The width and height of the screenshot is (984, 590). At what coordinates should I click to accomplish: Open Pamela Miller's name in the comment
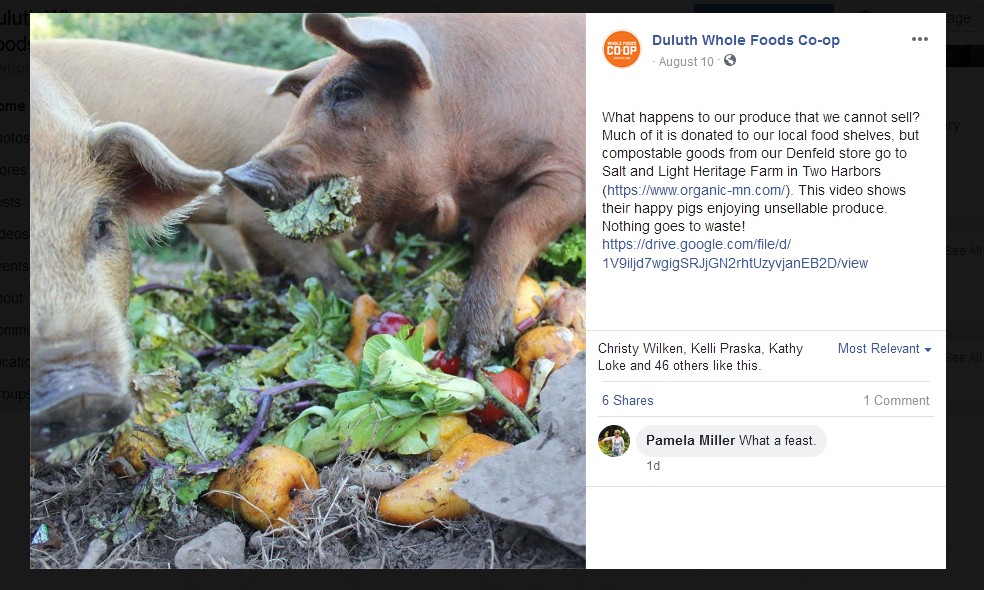690,440
